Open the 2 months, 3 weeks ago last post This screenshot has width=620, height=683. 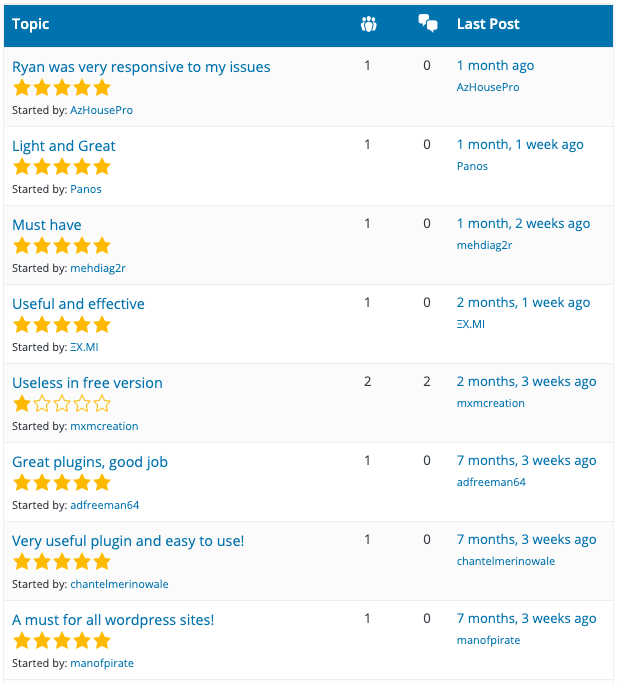point(526,382)
